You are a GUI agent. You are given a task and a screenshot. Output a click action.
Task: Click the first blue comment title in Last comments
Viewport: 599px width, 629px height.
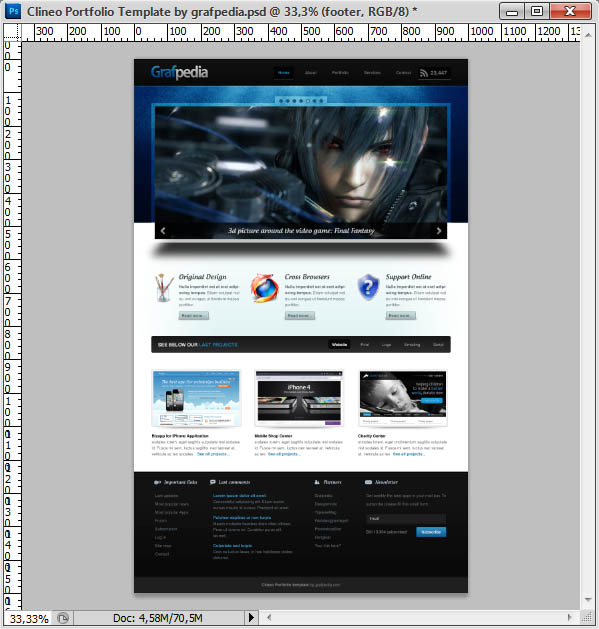point(240,496)
